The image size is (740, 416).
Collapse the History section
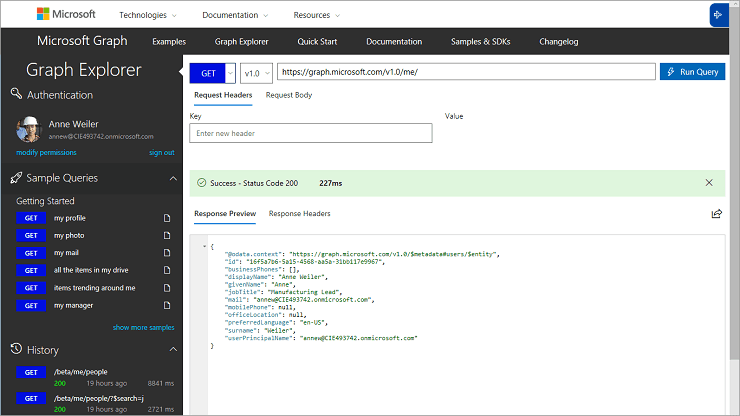(173, 349)
